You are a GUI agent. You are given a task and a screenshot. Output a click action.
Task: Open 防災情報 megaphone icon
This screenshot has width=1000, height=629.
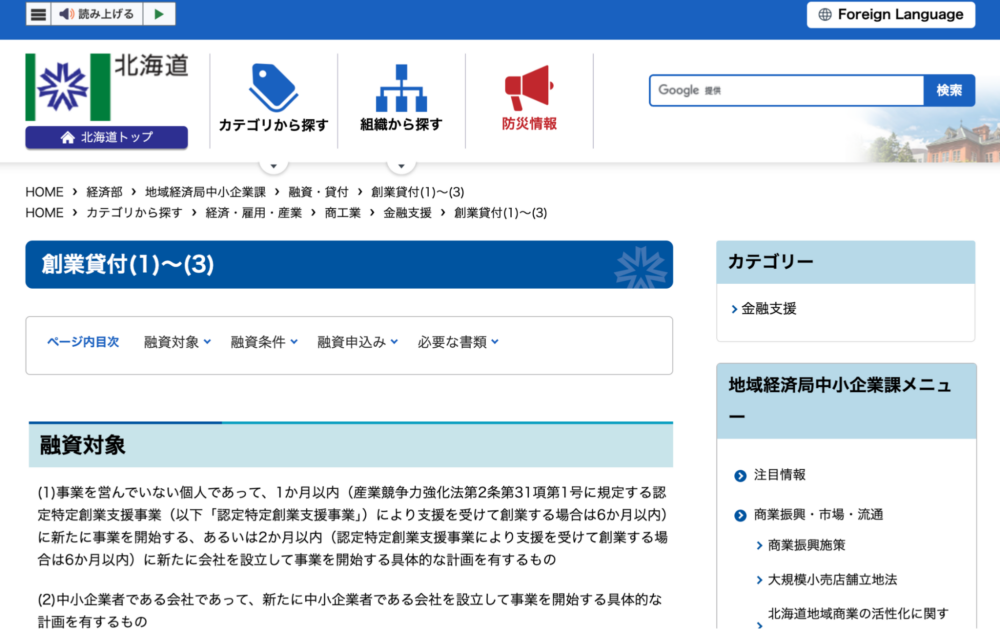[528, 87]
